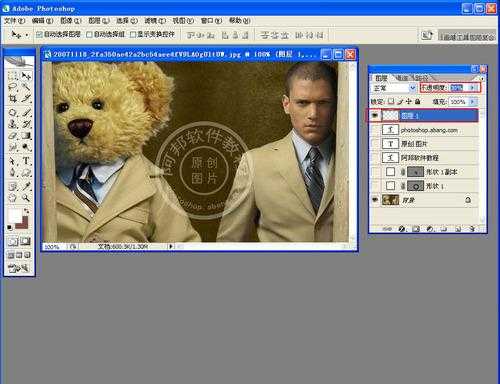The image size is (500, 384).
Task: Click the fill value field
Action: 458,101
